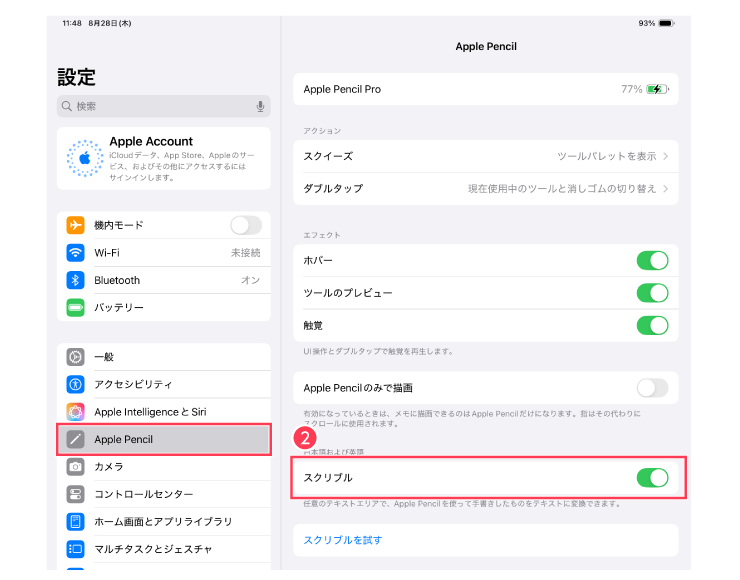This screenshot has width=740, height=580.
Task: Open コントロールセンター settings
Action: [x=164, y=494]
